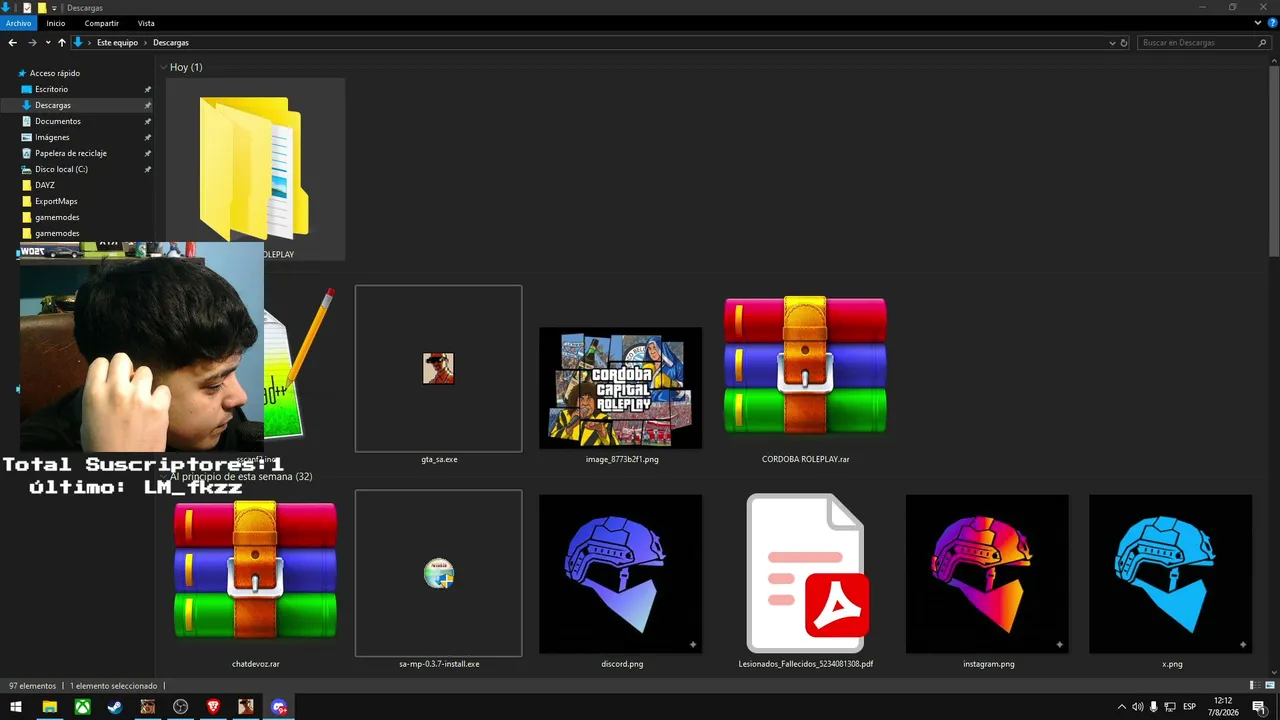Viewport: 1280px width, 720px height.
Task: Go up one folder level
Action: pyautogui.click(x=61, y=43)
